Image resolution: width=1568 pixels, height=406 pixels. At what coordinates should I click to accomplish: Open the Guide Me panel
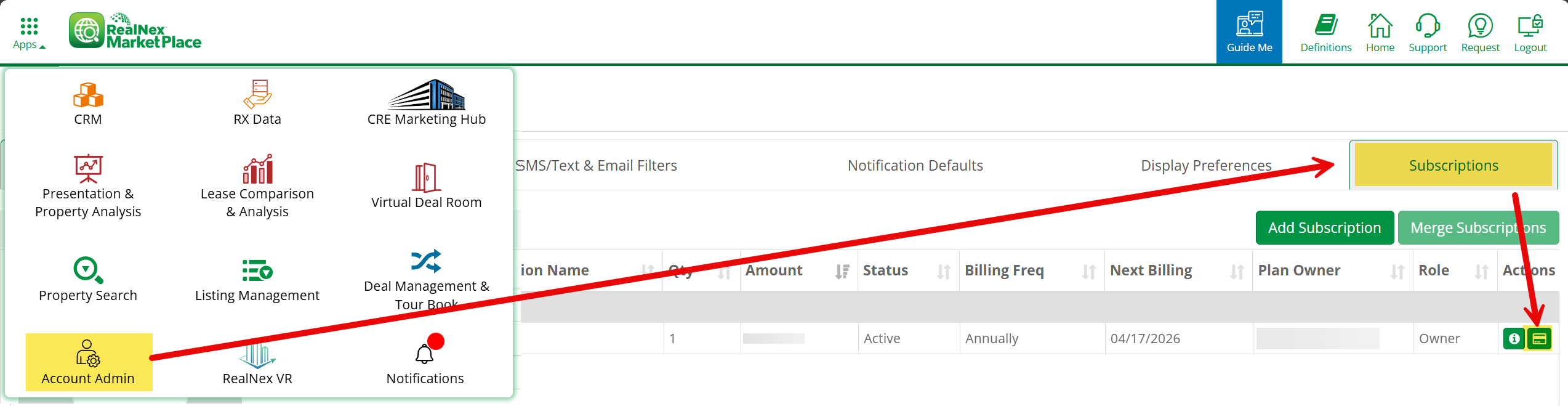tap(1249, 32)
